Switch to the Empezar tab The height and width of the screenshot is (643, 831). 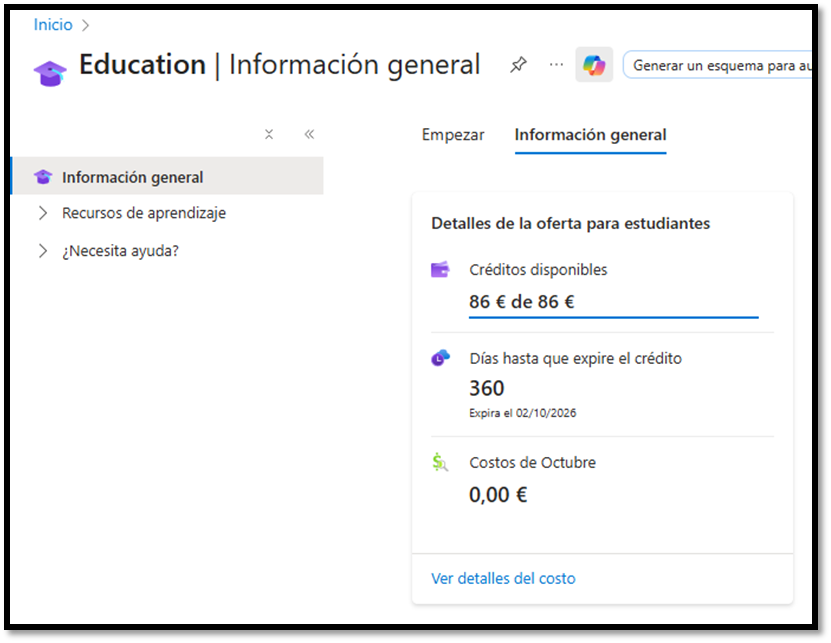pos(453,135)
